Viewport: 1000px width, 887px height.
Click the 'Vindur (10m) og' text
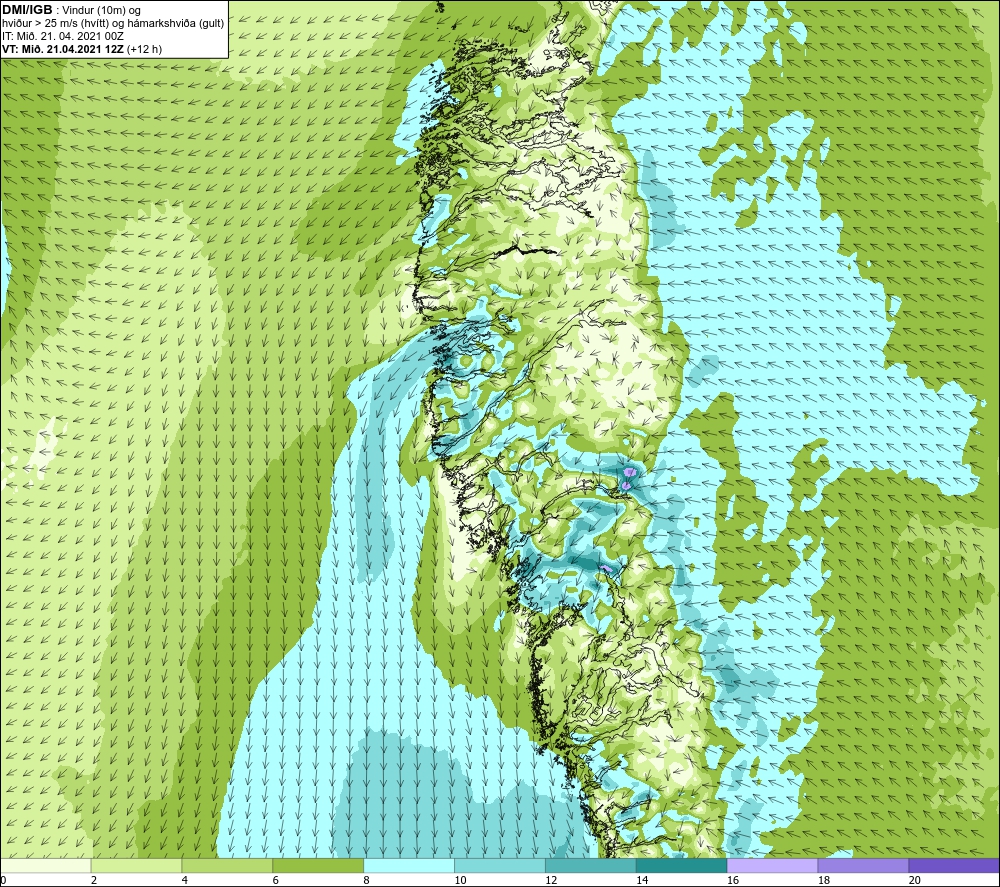coord(102,10)
